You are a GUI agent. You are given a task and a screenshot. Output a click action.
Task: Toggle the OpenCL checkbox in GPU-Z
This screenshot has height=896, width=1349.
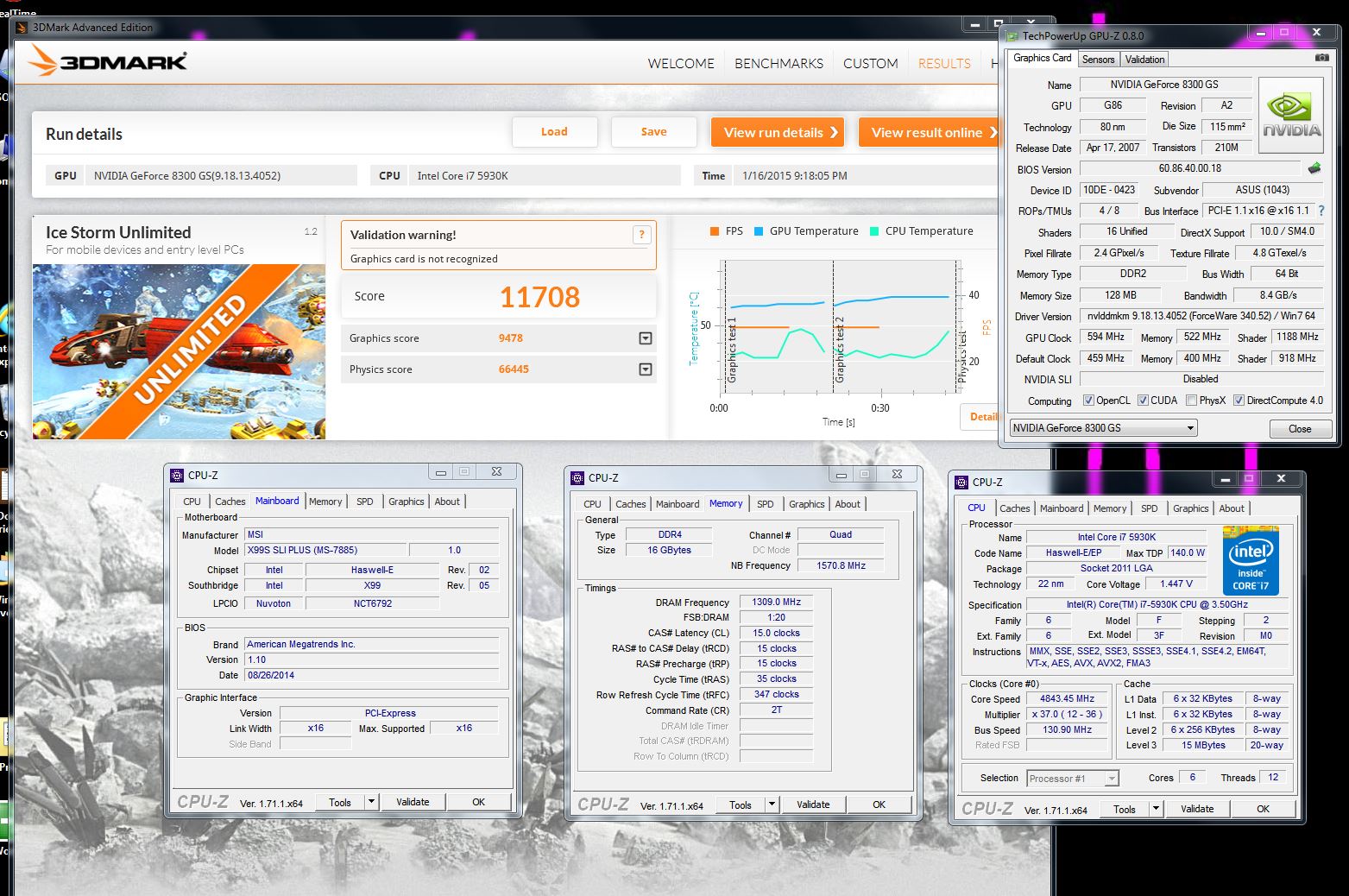1088,401
